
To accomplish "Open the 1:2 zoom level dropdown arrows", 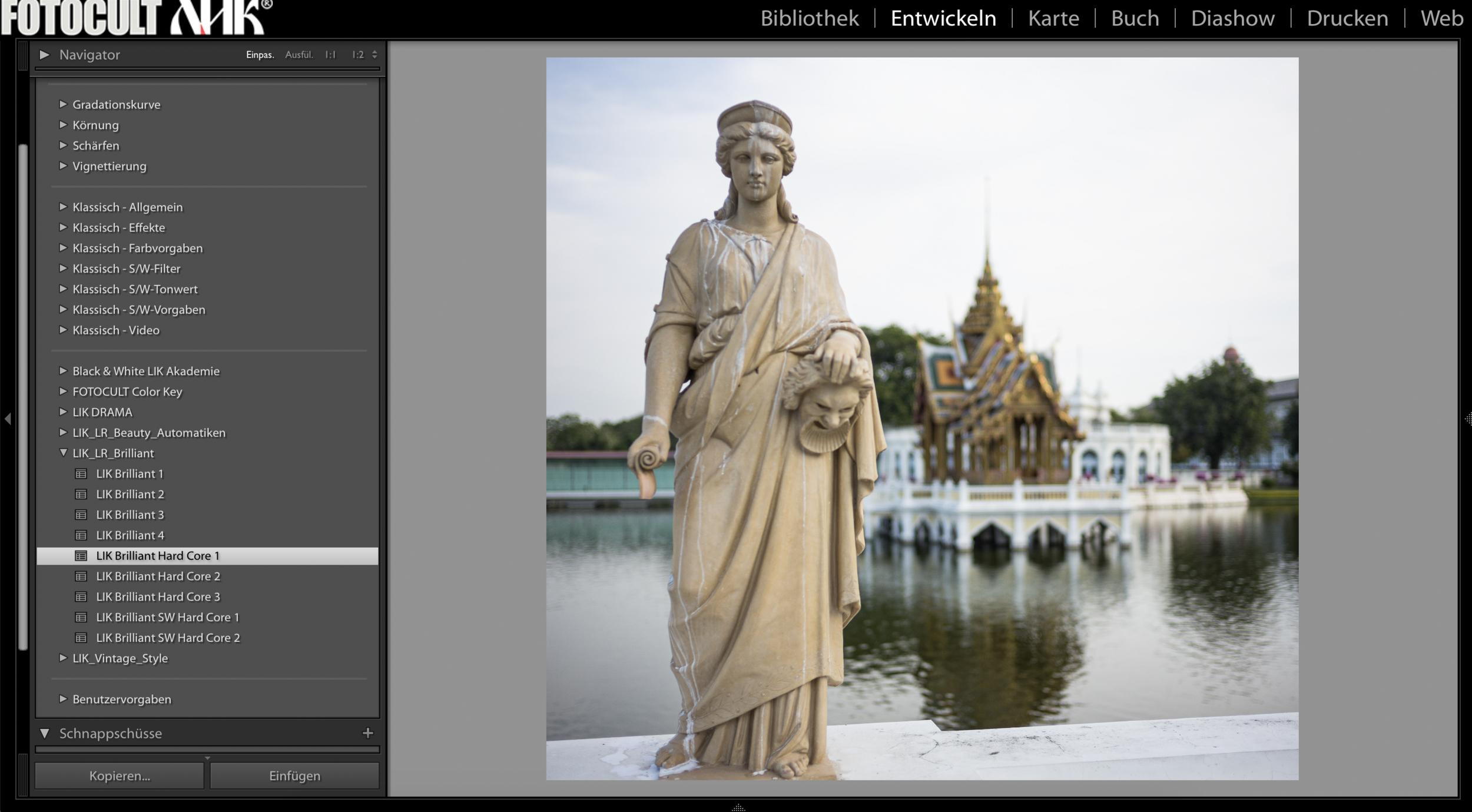I will [x=374, y=55].
